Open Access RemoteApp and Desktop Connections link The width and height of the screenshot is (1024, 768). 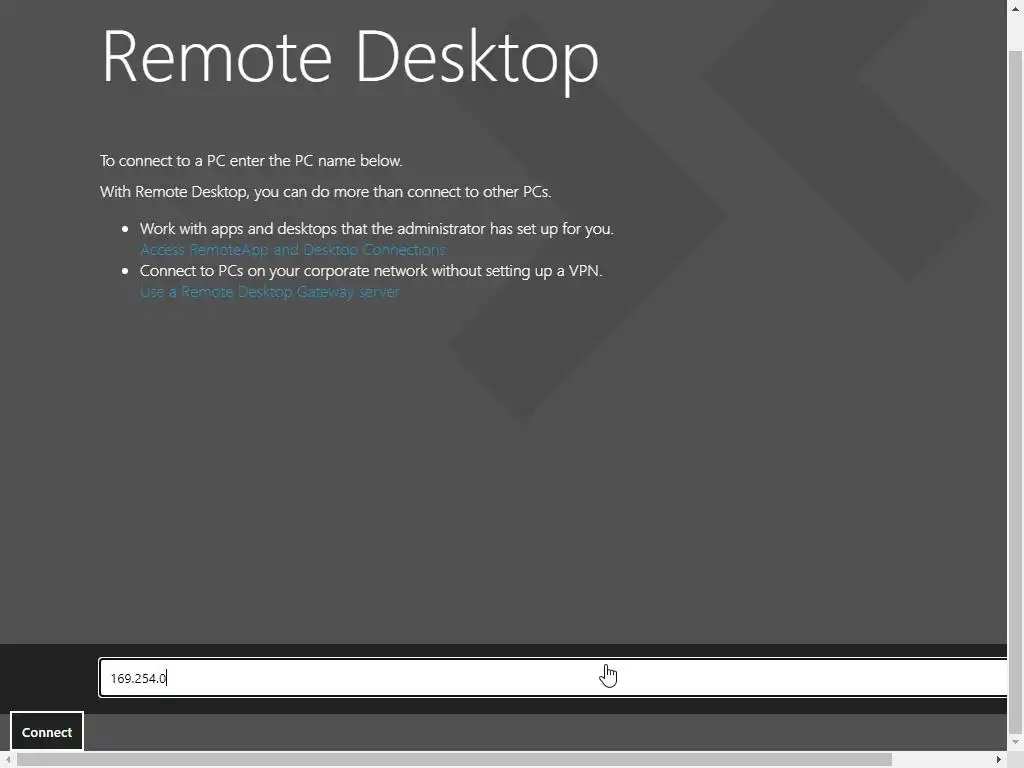click(293, 249)
